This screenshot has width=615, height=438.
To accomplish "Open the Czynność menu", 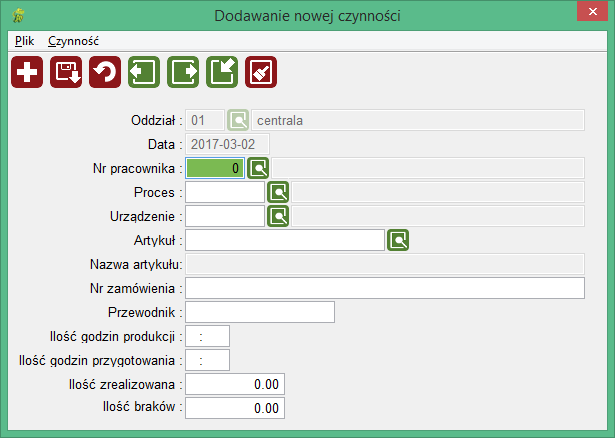I will click(x=73, y=42).
